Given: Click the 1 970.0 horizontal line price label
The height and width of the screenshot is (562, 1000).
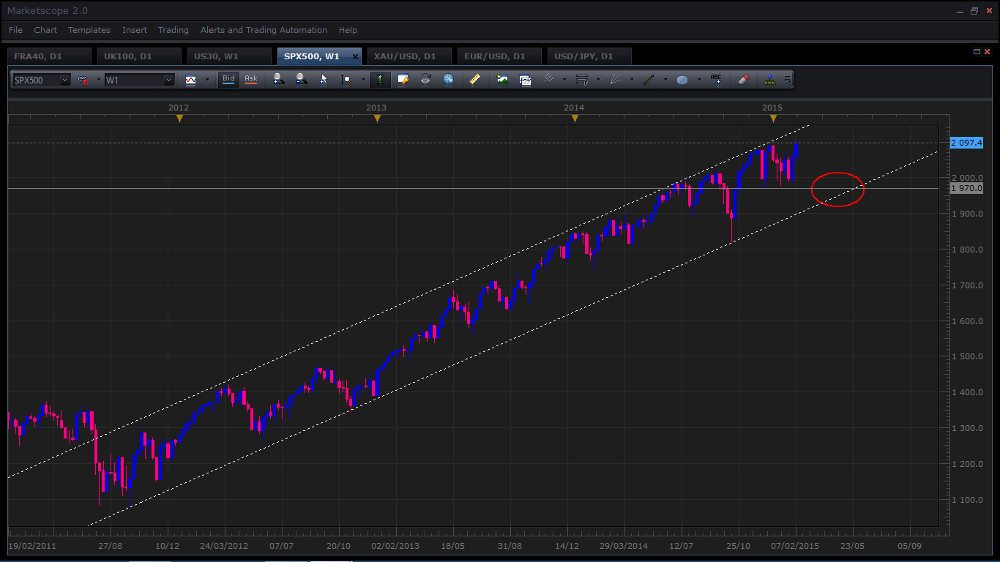Looking at the screenshot, I should tap(966, 188).
